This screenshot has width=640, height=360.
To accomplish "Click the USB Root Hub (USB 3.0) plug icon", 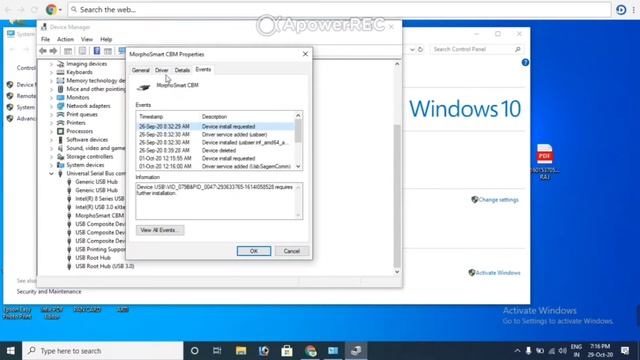I will 69,266.
